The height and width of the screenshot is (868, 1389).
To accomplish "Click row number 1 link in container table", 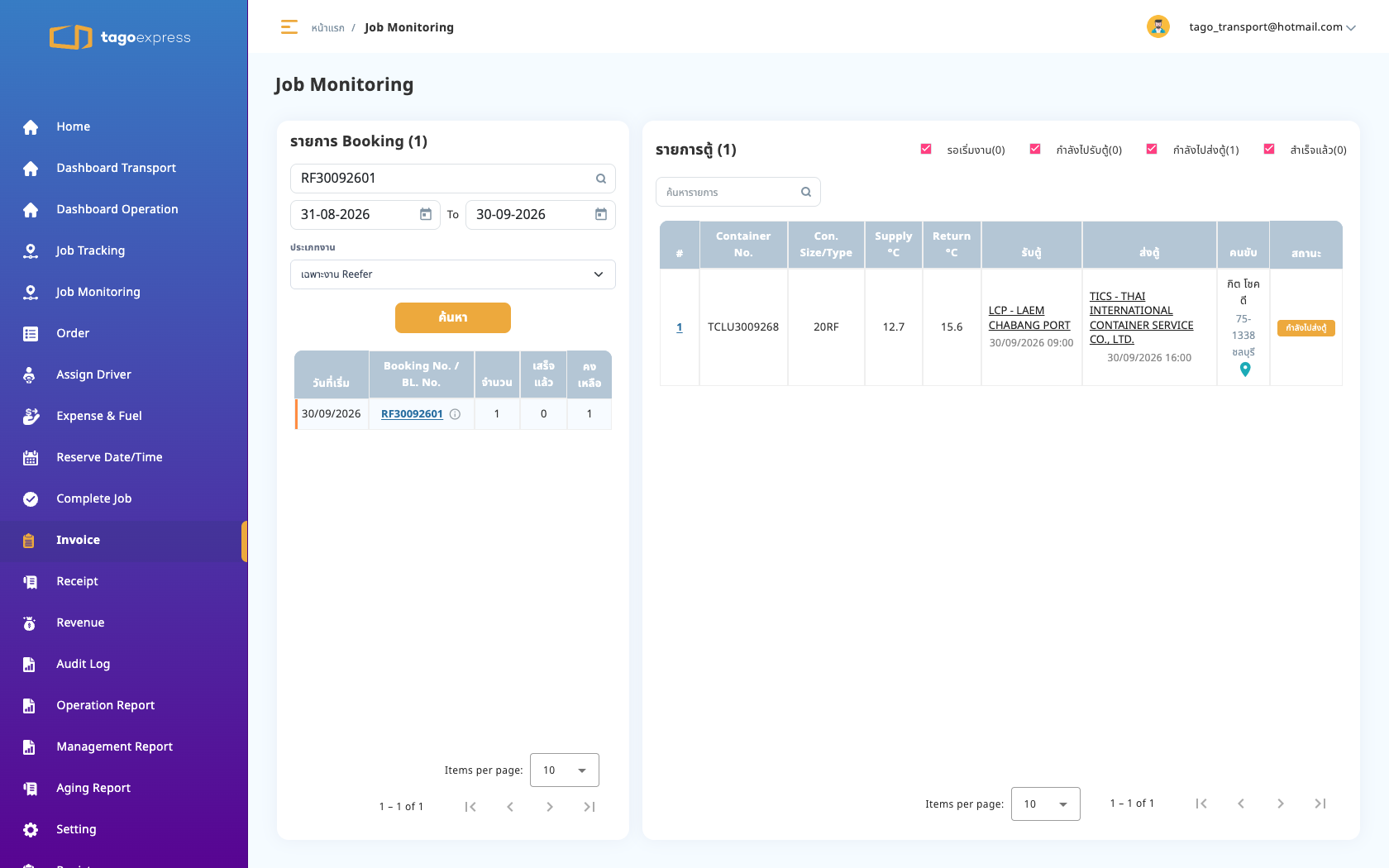I will coord(680,327).
